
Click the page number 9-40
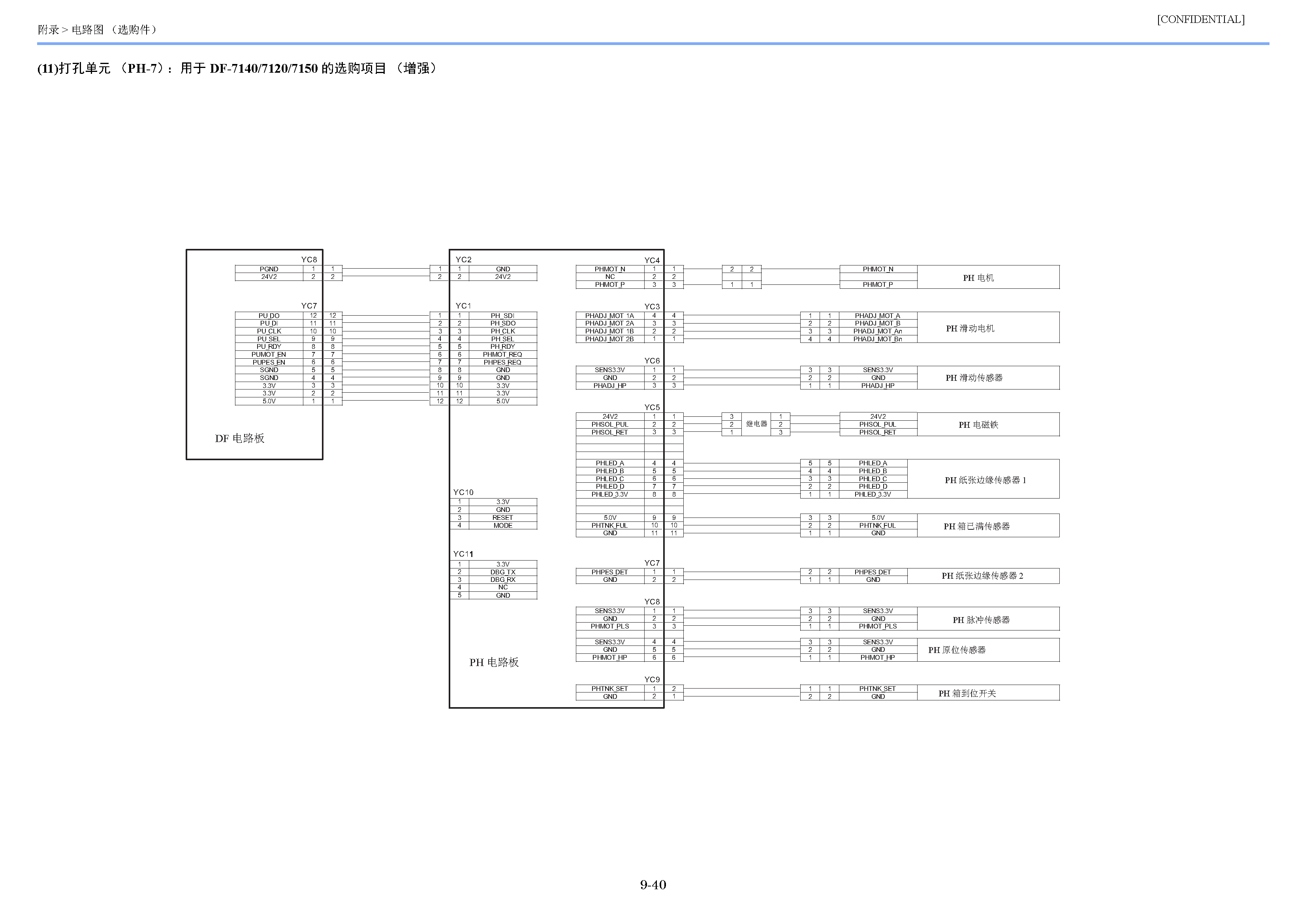(653, 885)
